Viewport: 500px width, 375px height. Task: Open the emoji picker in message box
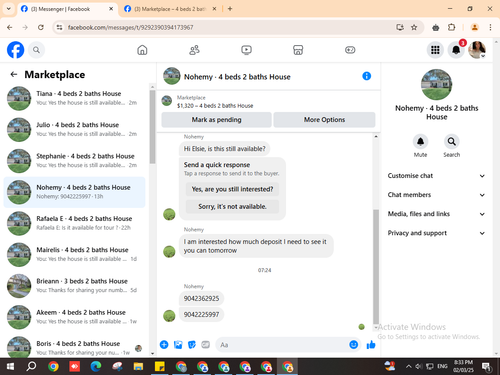click(354, 344)
